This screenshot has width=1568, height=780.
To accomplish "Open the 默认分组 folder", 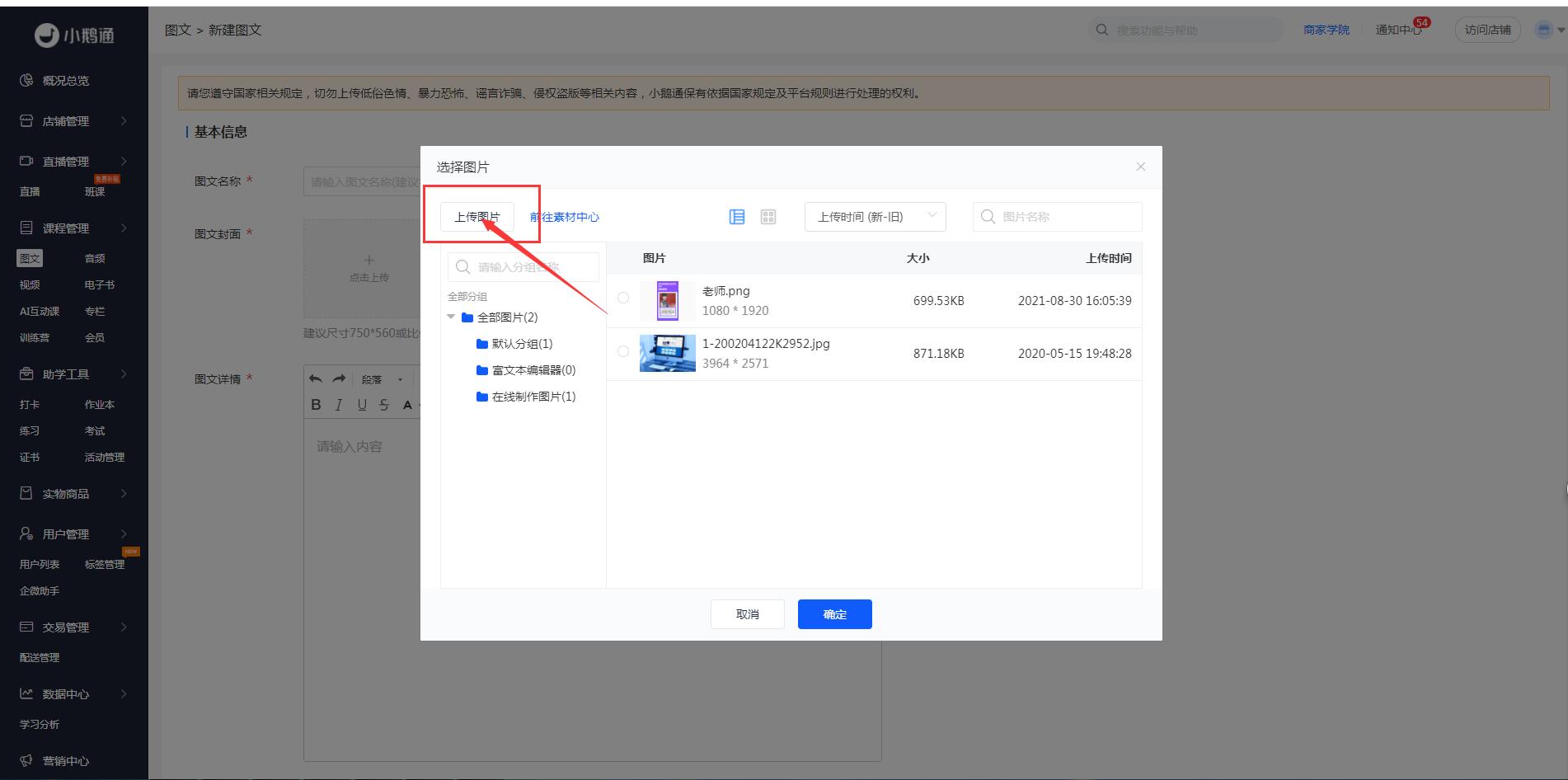I will coord(521,344).
